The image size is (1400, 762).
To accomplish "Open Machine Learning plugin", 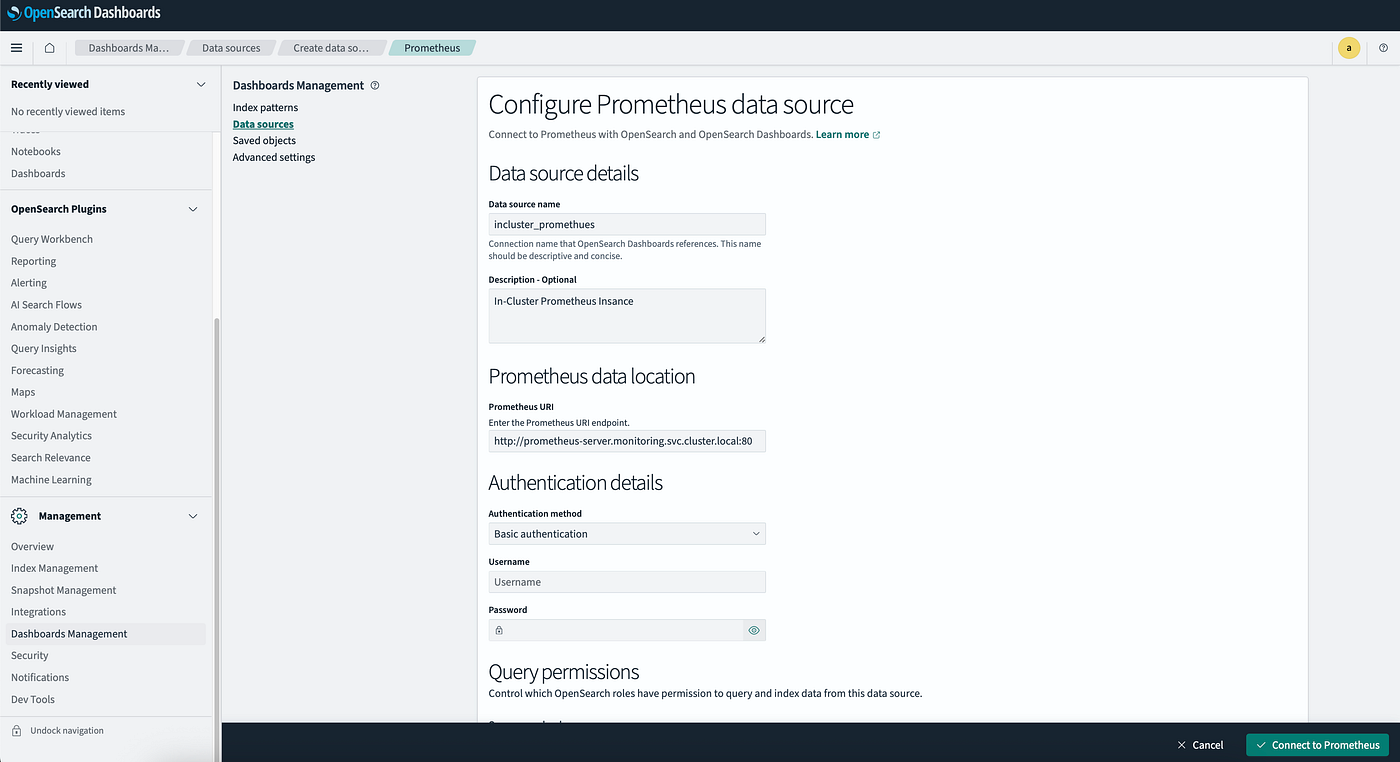I will [x=51, y=480].
